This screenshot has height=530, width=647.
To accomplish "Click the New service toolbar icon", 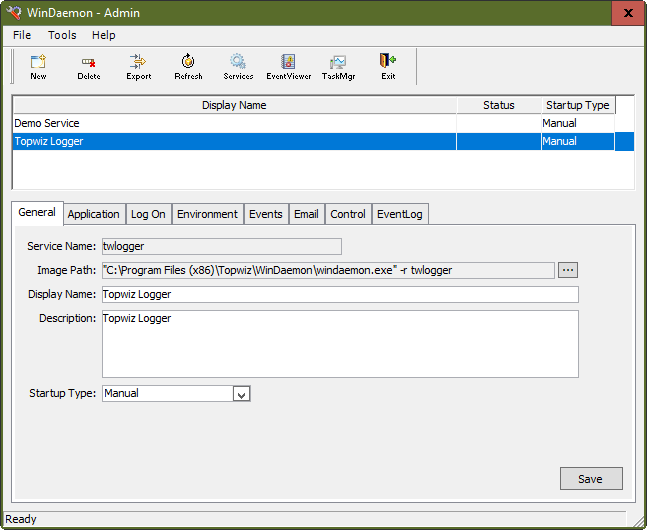I will pyautogui.click(x=38, y=67).
